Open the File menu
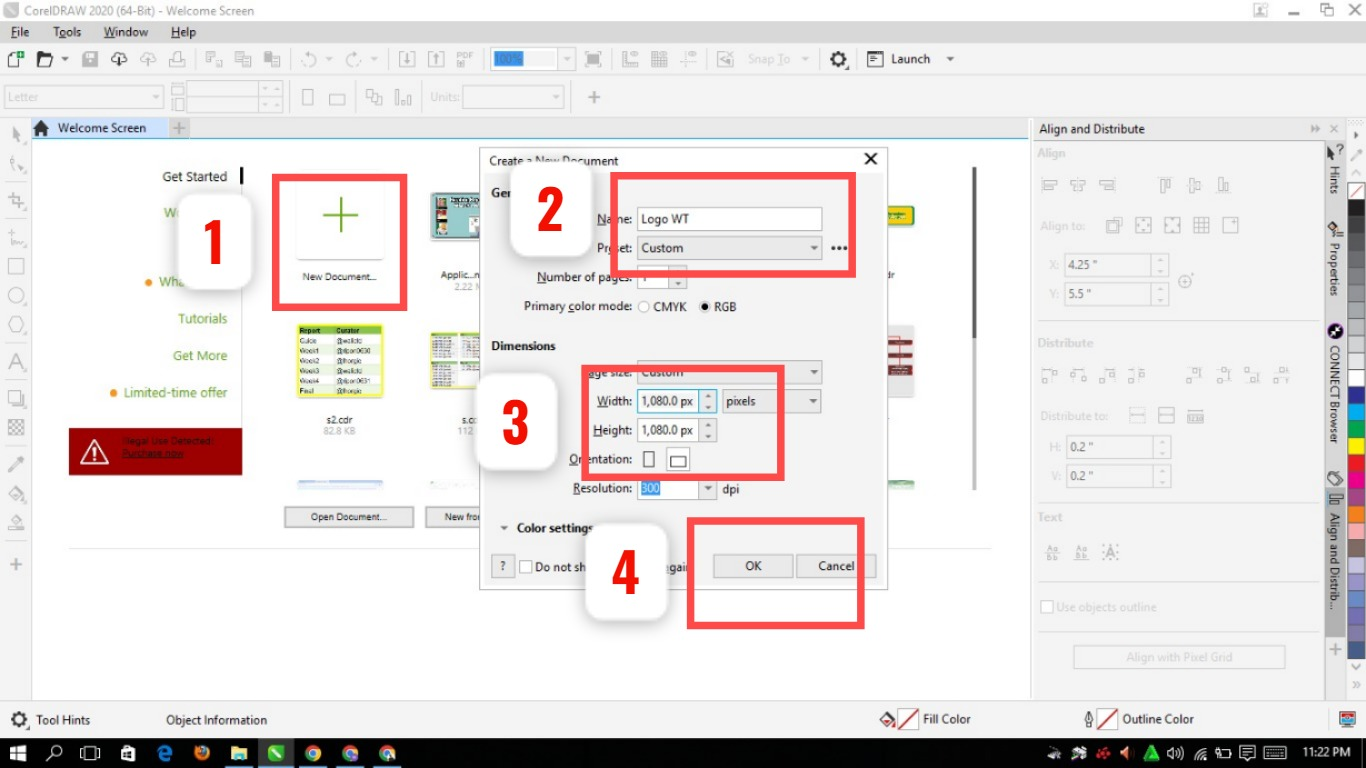The height and width of the screenshot is (768, 1366). coord(20,32)
